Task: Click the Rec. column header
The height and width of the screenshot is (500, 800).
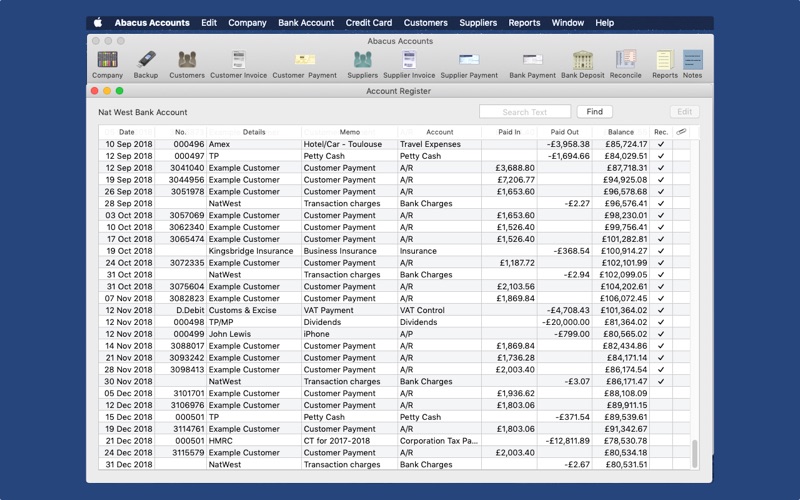Action: click(x=661, y=132)
